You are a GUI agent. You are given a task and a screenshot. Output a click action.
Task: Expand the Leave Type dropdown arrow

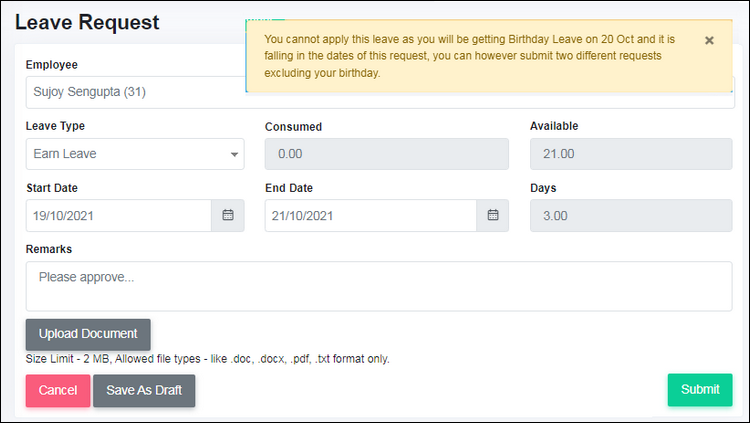click(x=234, y=154)
